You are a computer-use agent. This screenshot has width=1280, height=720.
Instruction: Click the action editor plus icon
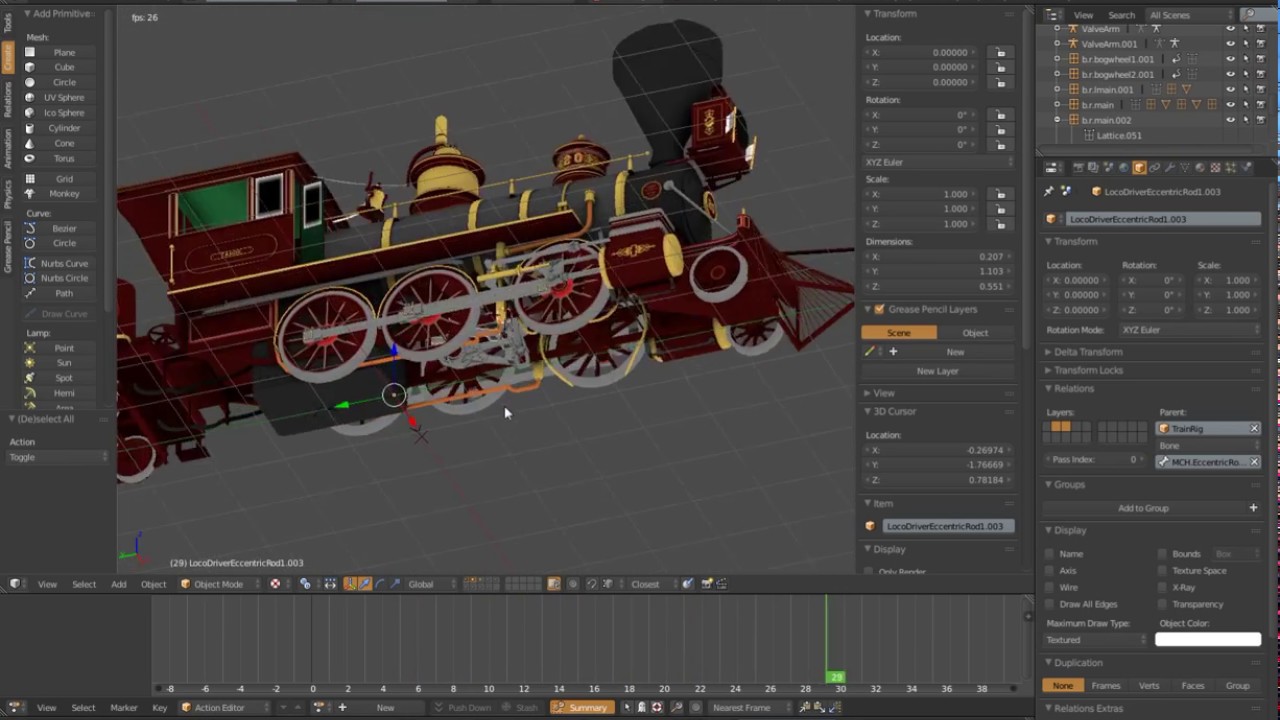click(x=342, y=707)
